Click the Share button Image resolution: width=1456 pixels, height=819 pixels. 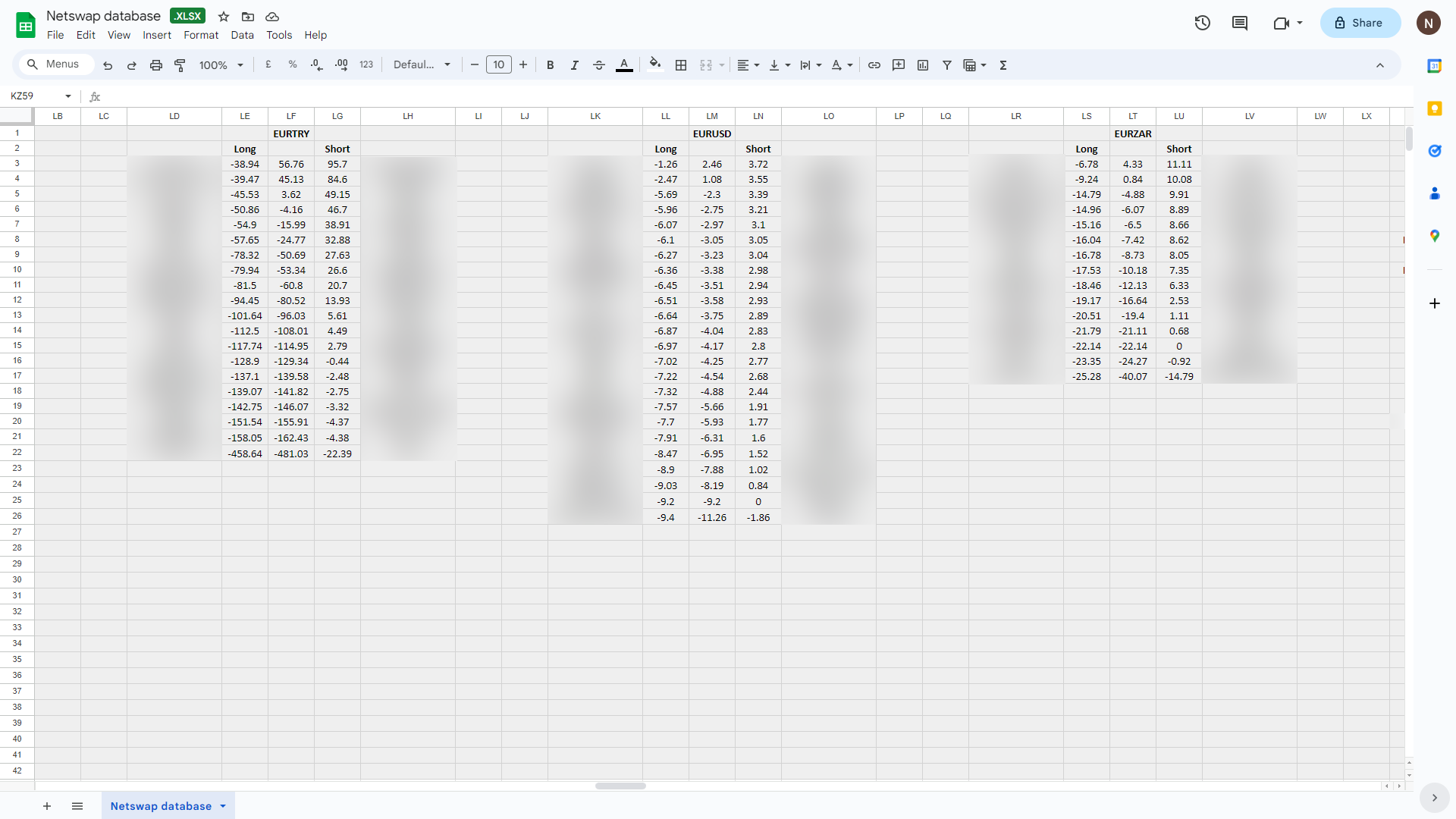(1360, 23)
